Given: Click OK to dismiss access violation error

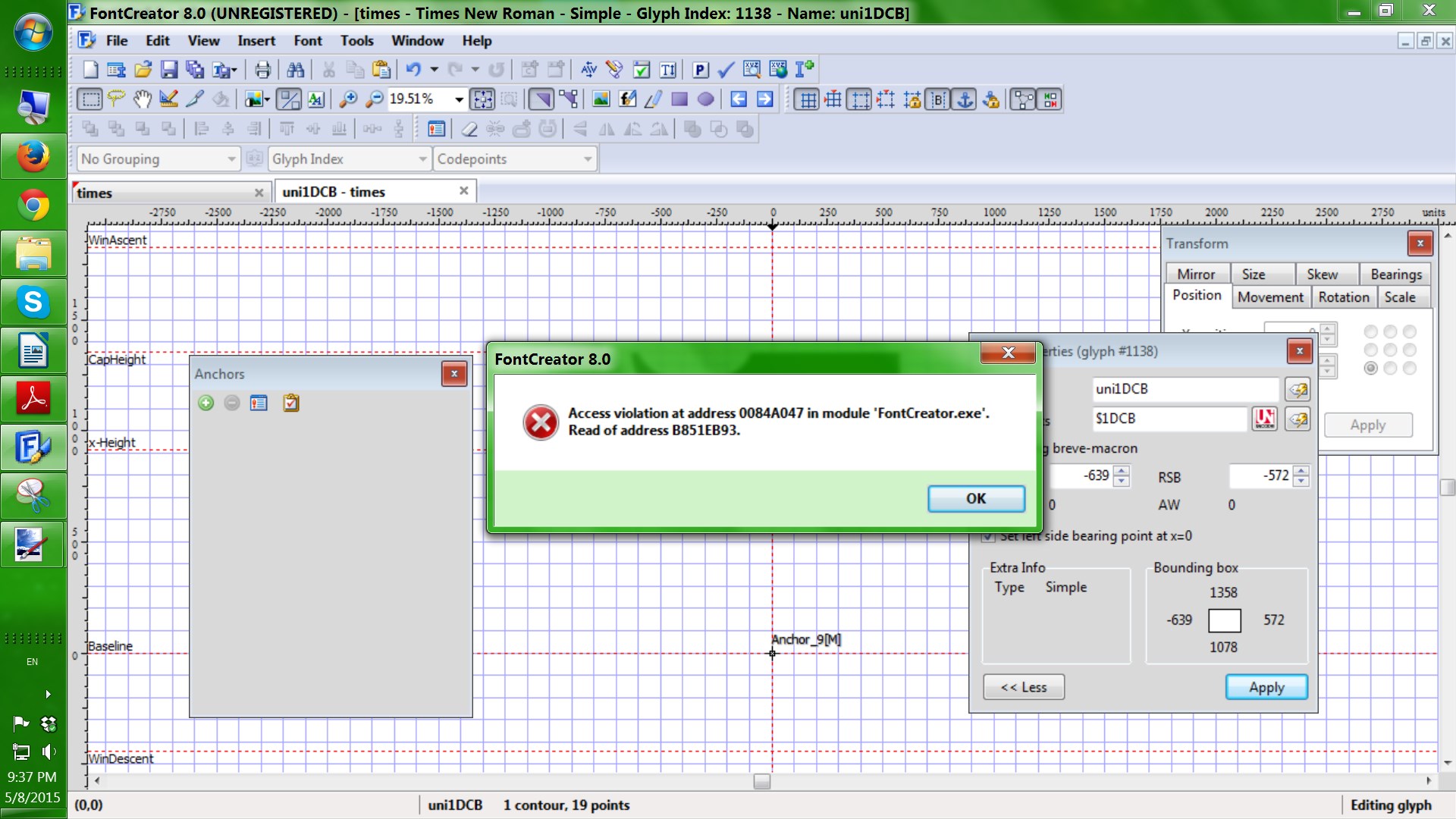Looking at the screenshot, I should pyautogui.click(x=975, y=498).
